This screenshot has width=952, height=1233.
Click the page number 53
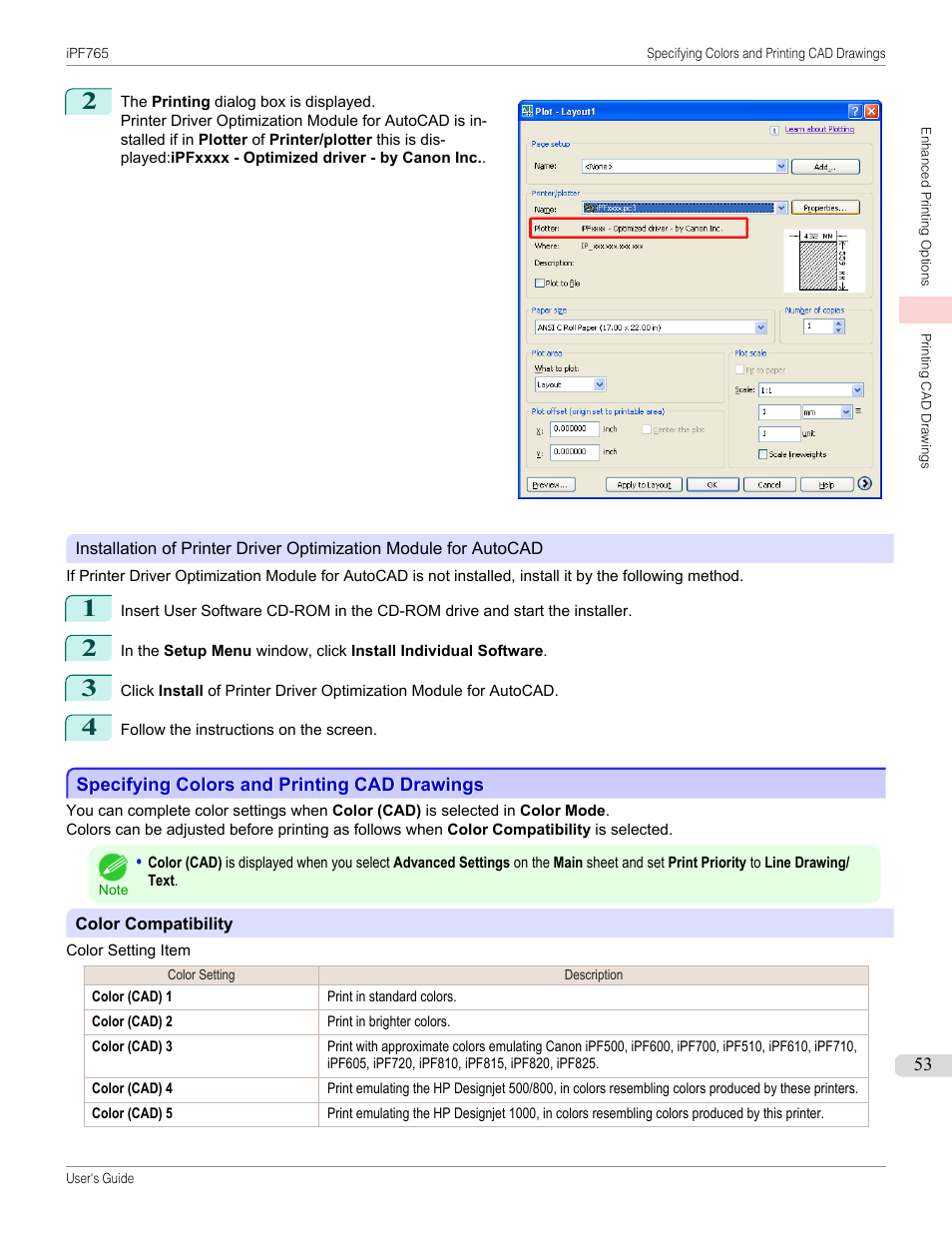[923, 1065]
